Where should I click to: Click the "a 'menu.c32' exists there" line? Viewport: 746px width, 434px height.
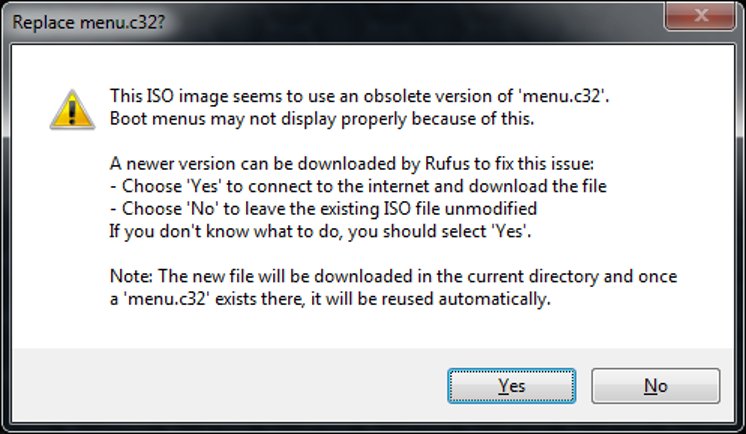coord(330,299)
